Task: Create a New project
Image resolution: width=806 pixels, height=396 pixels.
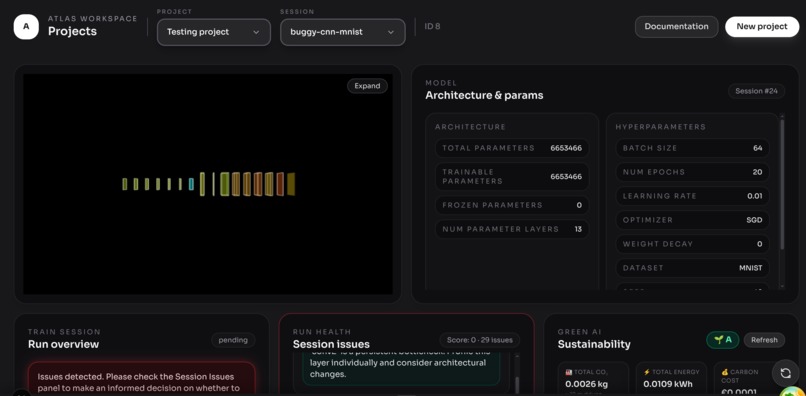Action: tap(762, 27)
